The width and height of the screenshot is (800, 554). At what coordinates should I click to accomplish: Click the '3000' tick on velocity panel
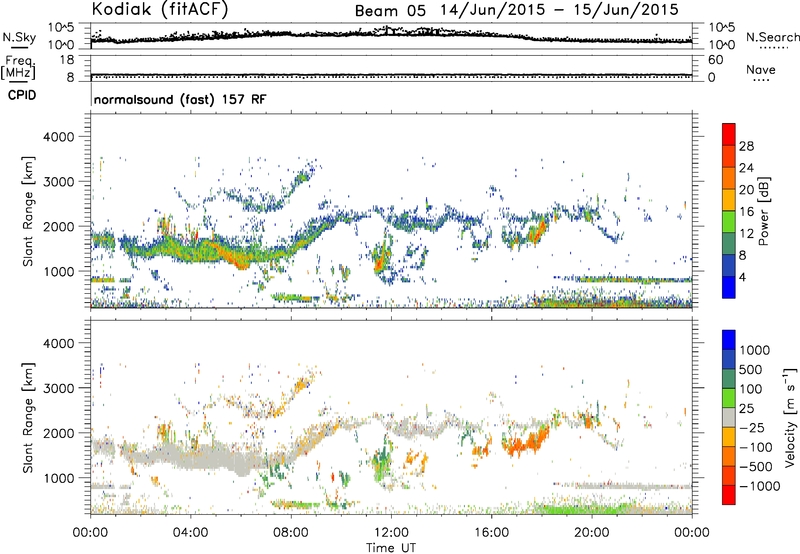point(58,388)
